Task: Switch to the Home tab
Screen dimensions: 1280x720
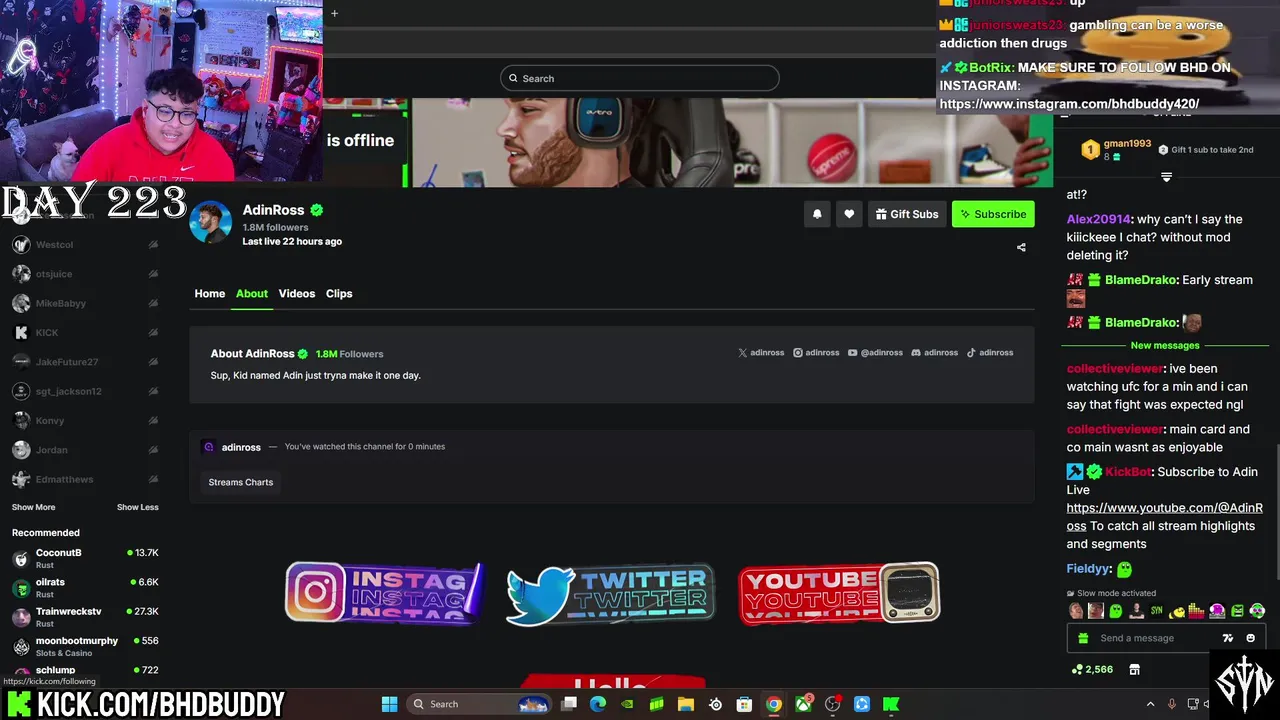Action: (x=210, y=293)
